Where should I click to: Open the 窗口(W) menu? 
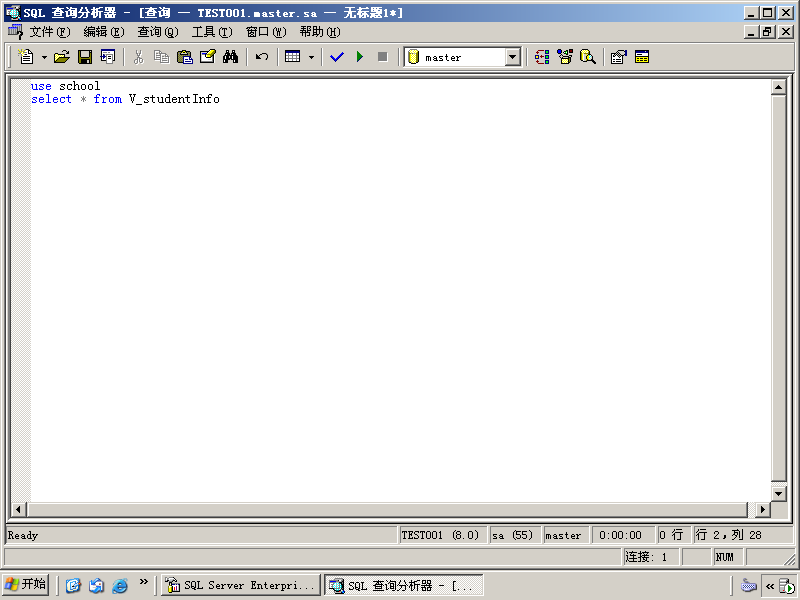[x=266, y=32]
